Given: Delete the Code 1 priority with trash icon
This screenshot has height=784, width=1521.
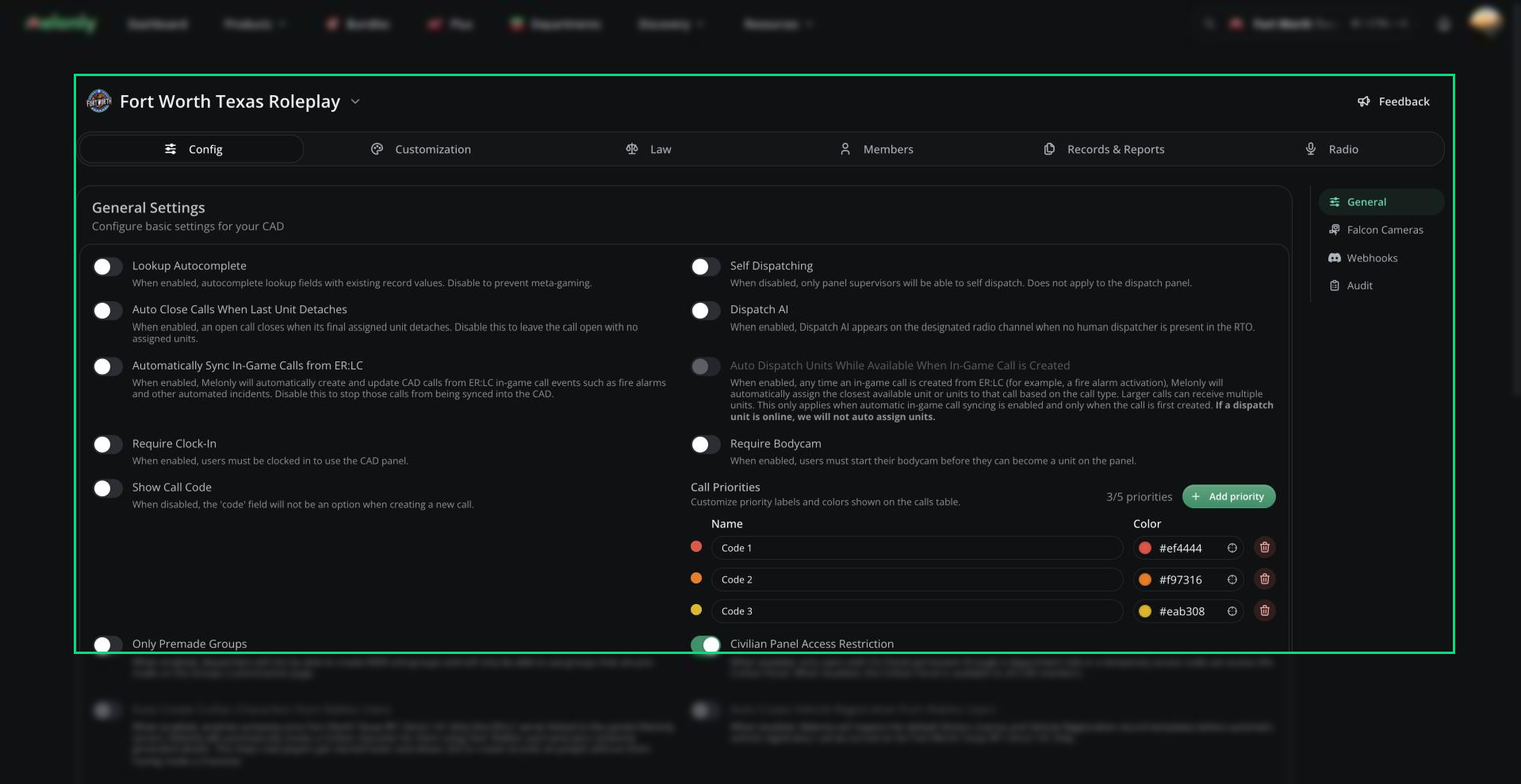Looking at the screenshot, I should click(x=1265, y=548).
